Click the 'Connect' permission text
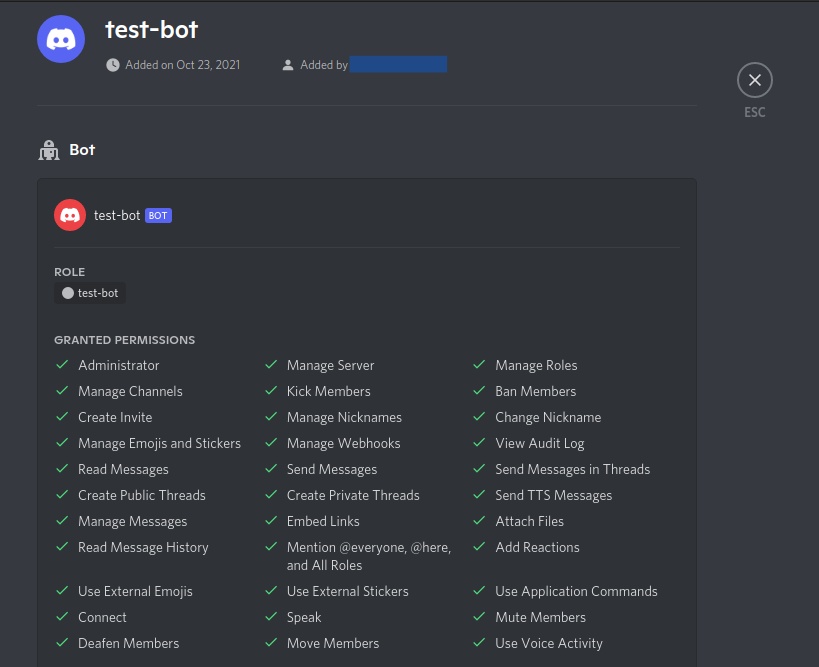Screen dimensions: 819x667 point(102,617)
